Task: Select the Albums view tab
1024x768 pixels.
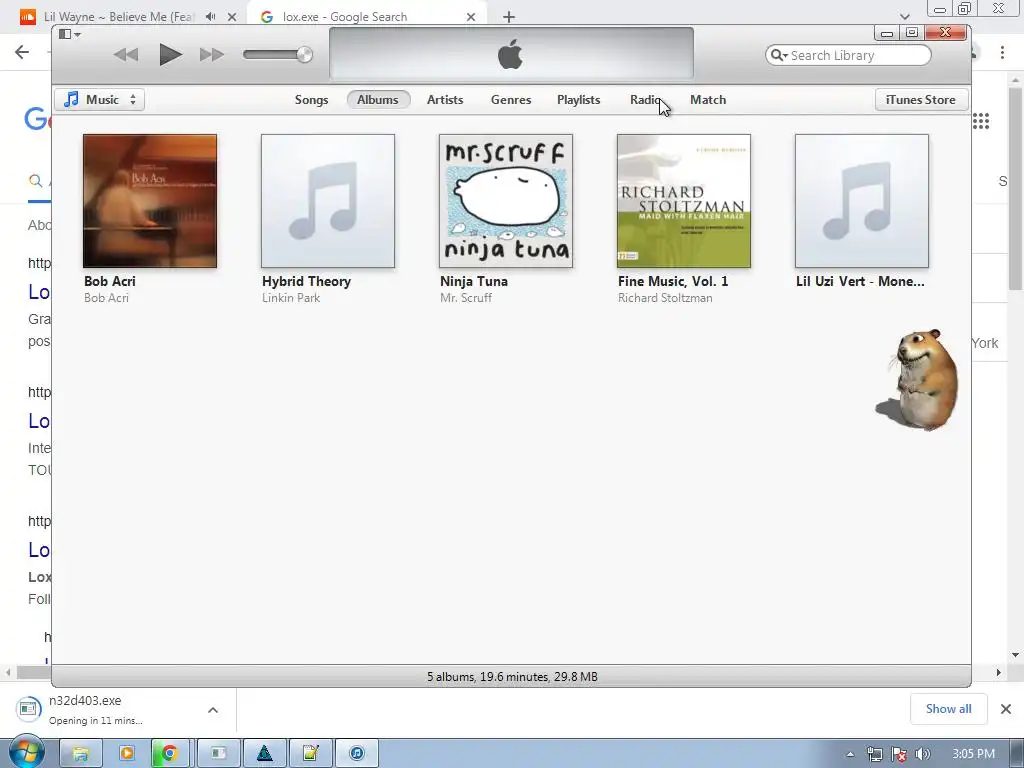Action: click(x=377, y=99)
